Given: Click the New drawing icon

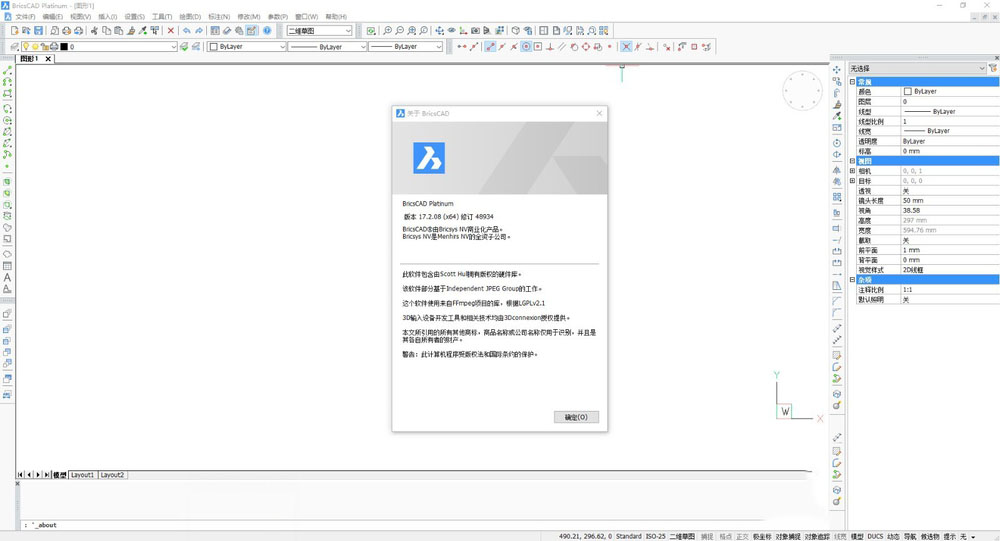Looking at the screenshot, I should [x=15, y=31].
